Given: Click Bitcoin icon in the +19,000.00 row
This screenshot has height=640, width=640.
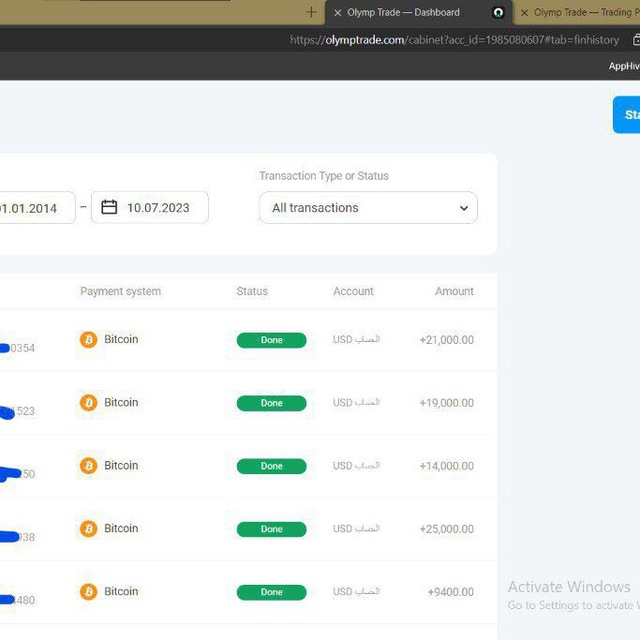Looking at the screenshot, I should [x=89, y=403].
